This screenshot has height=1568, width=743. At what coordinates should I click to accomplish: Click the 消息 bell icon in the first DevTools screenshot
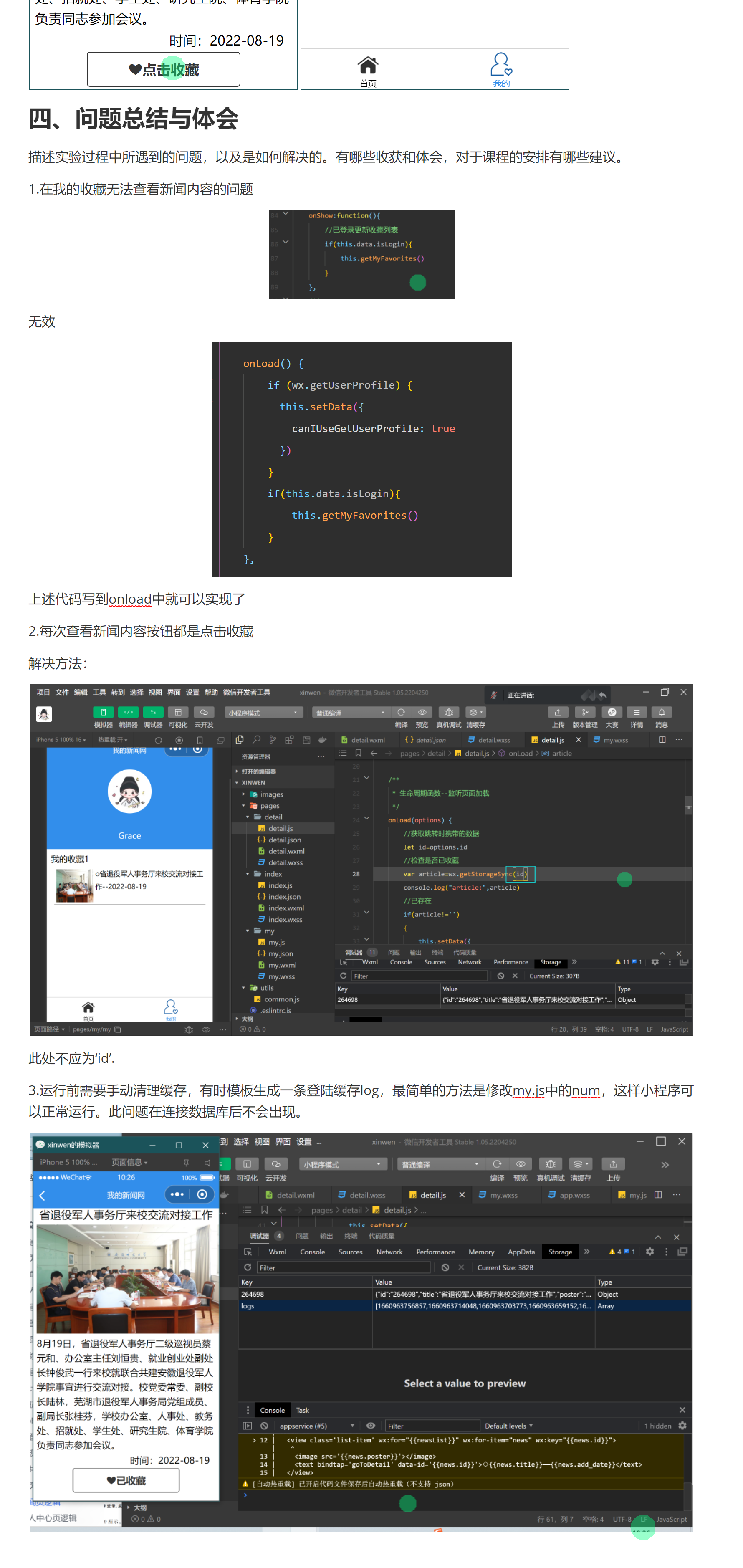tap(662, 712)
